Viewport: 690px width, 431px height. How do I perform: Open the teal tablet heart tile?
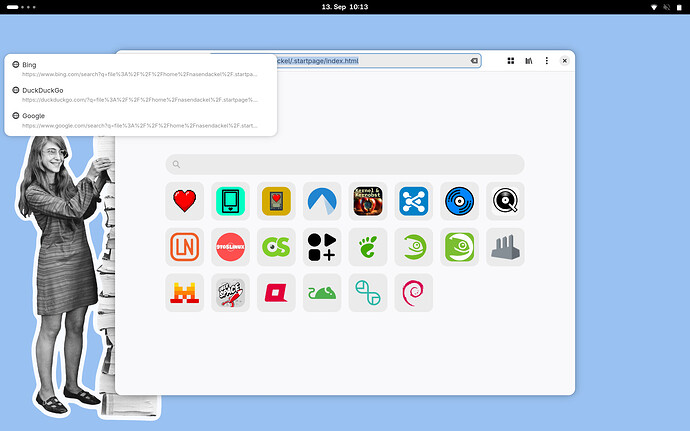point(231,201)
